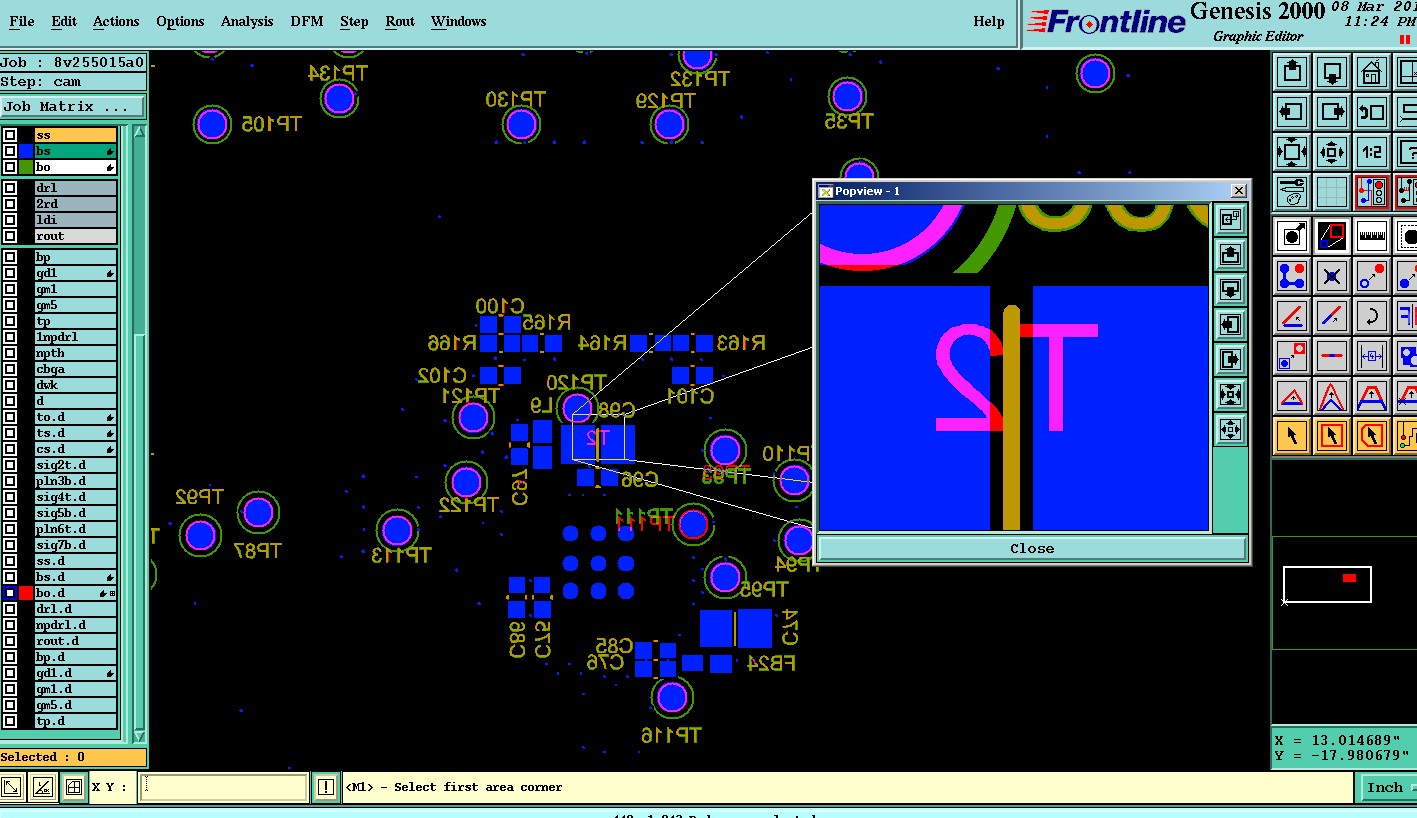Click the layer list scroll down arrow
1417x818 pixels.
pyautogui.click(x=139, y=736)
